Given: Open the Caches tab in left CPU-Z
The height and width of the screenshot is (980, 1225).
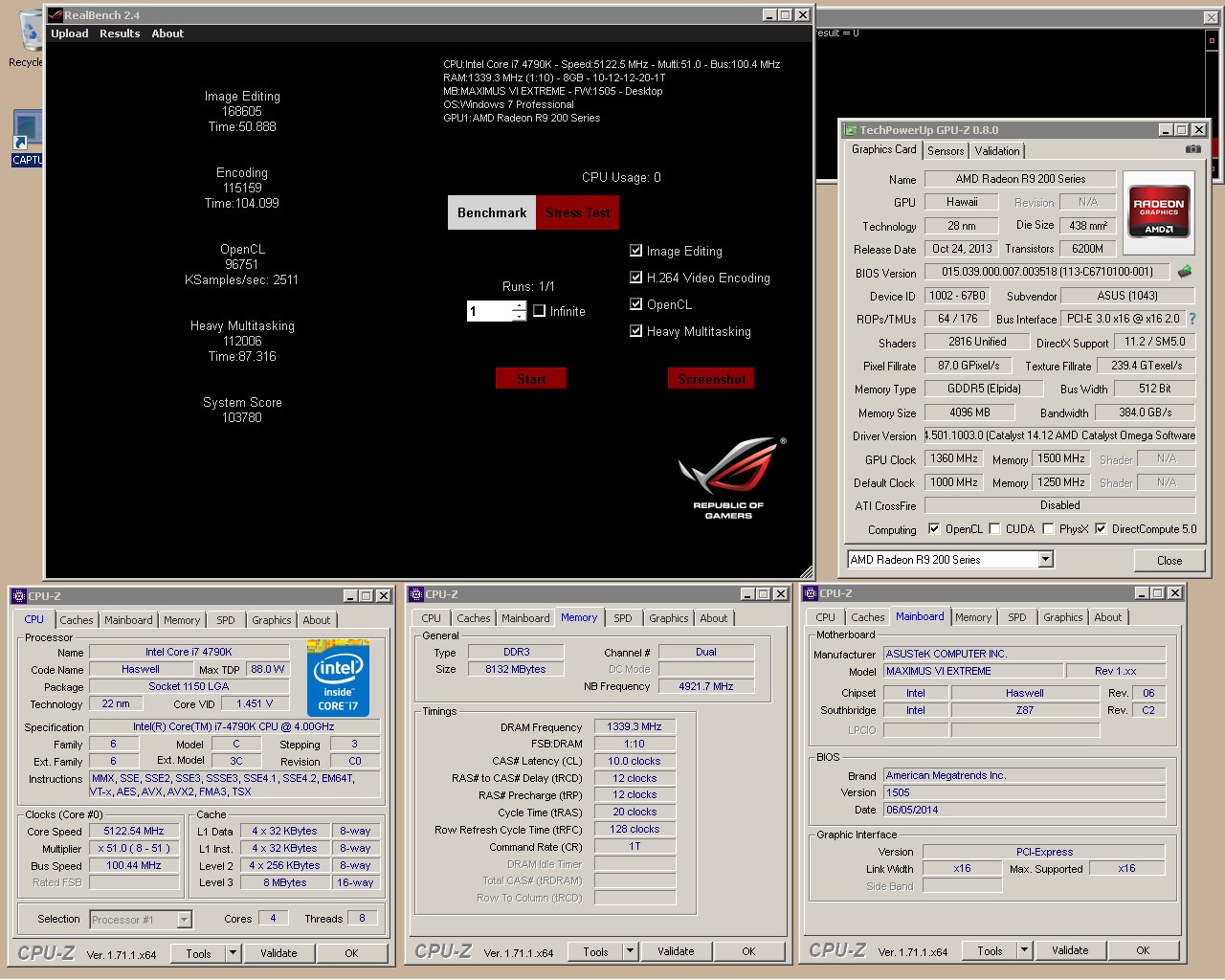Looking at the screenshot, I should [77, 620].
